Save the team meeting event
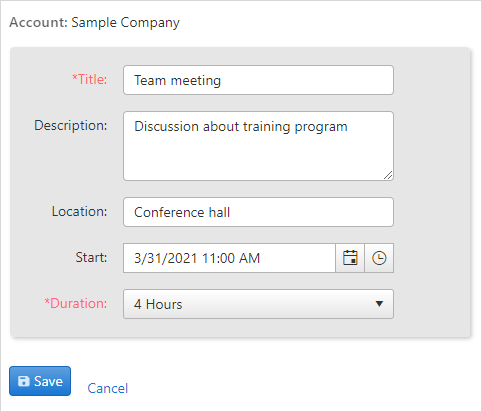 pyautogui.click(x=40, y=381)
